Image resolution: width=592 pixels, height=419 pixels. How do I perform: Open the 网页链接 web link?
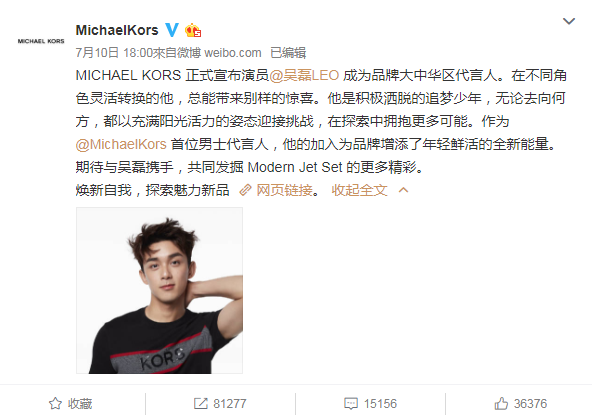pos(285,190)
